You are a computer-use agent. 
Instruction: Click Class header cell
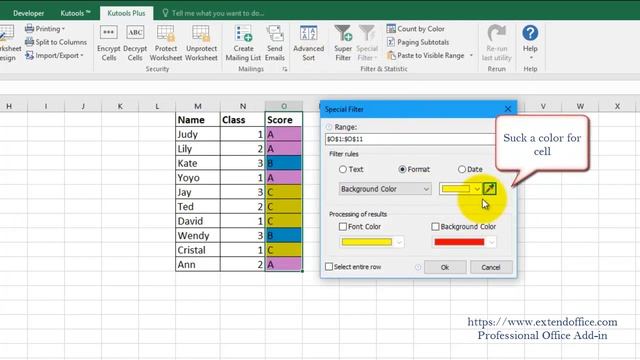[243, 120]
